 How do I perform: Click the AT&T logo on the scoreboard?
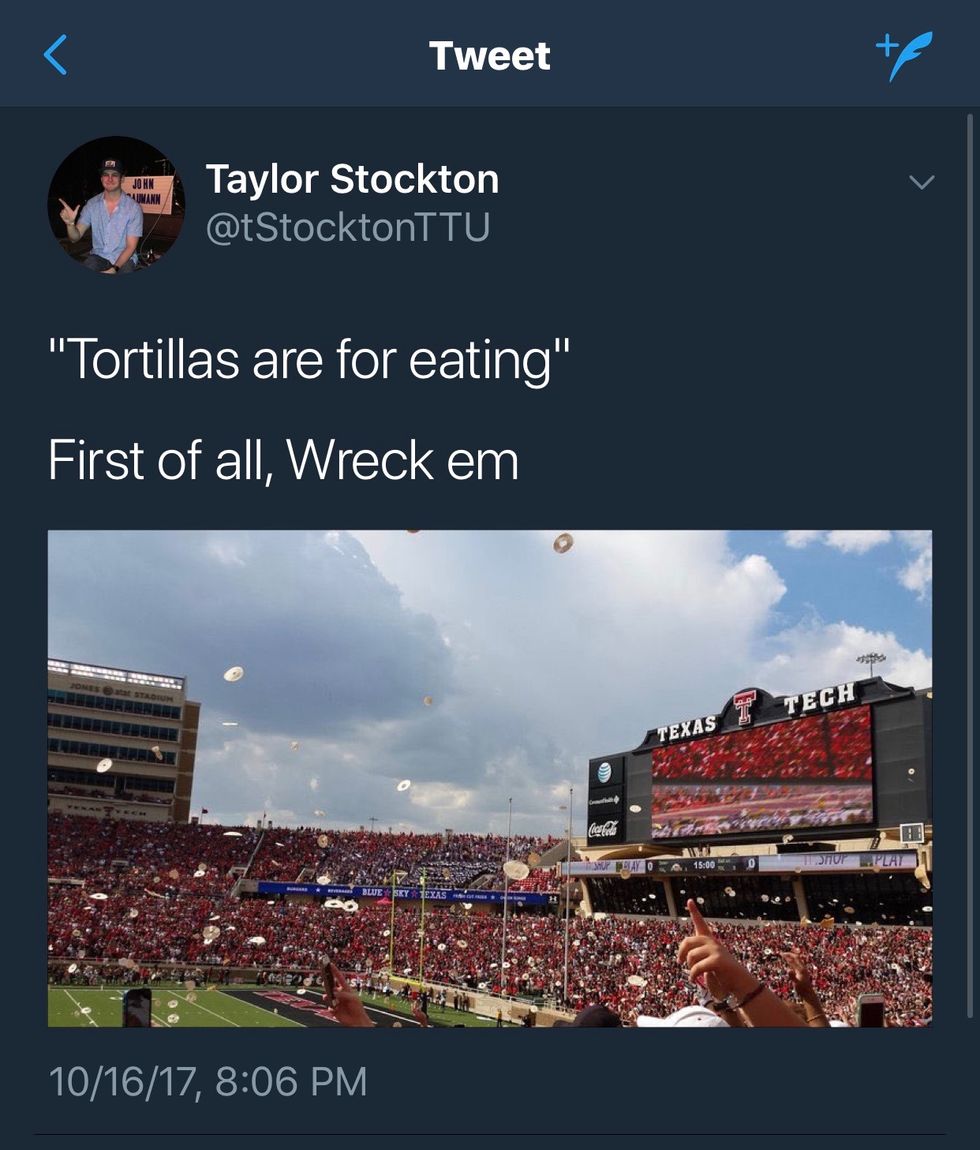604,771
